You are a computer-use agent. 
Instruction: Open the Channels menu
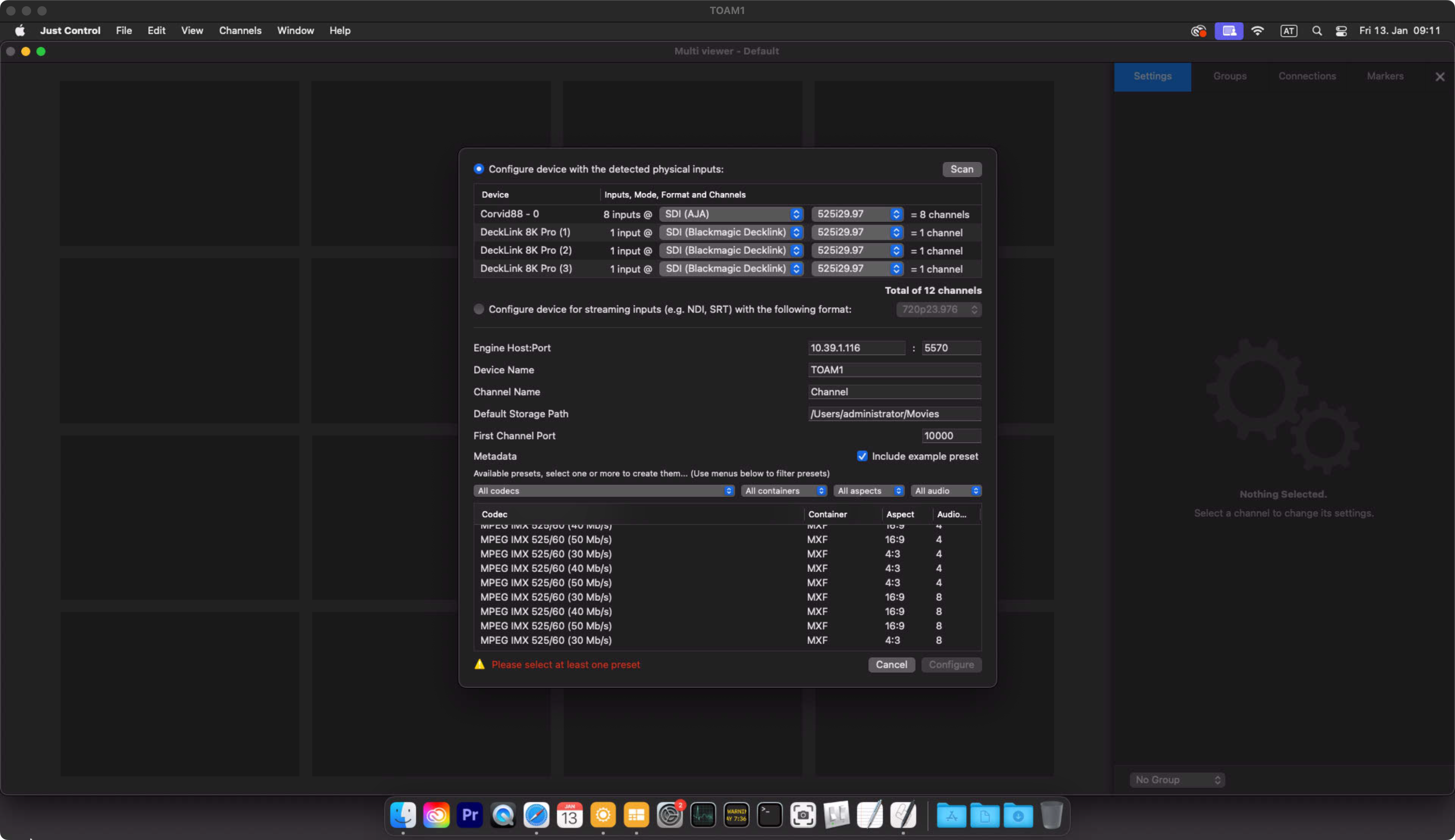240,31
